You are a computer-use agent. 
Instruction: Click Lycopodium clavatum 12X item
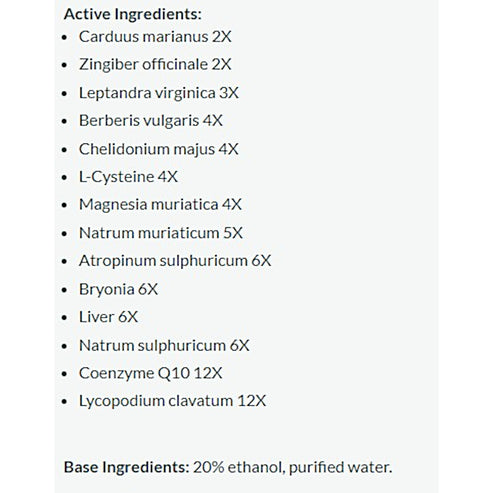pos(172,401)
